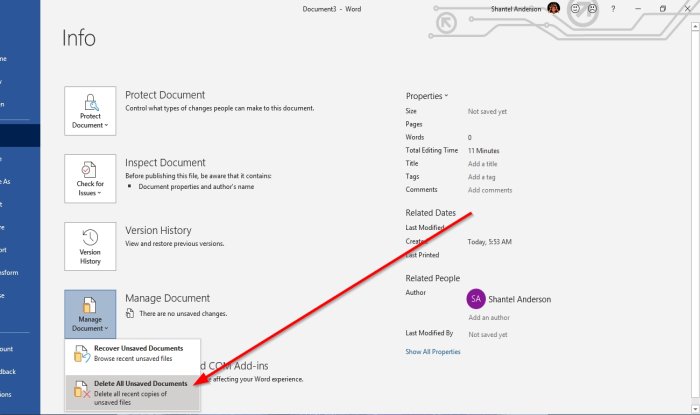Click the "View and restore previous versions." text
Screen dimensions: 700x415
tap(175, 244)
